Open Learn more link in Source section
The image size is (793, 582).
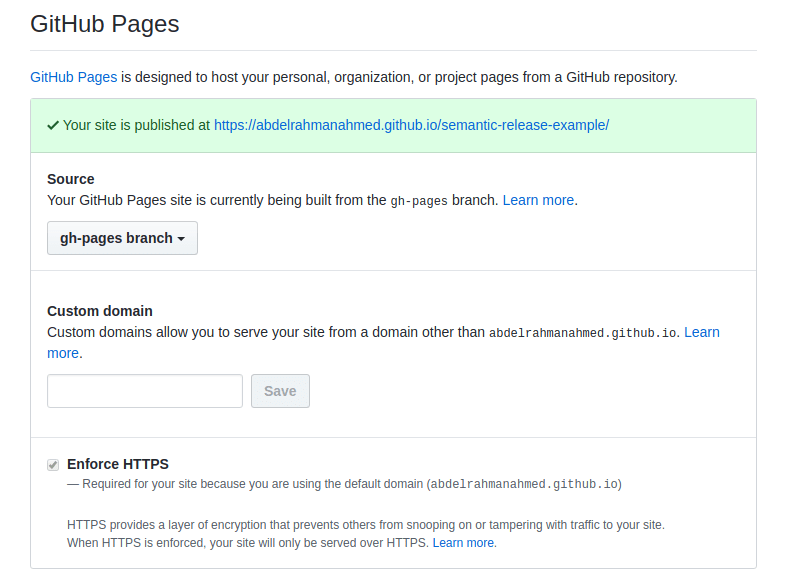click(538, 200)
